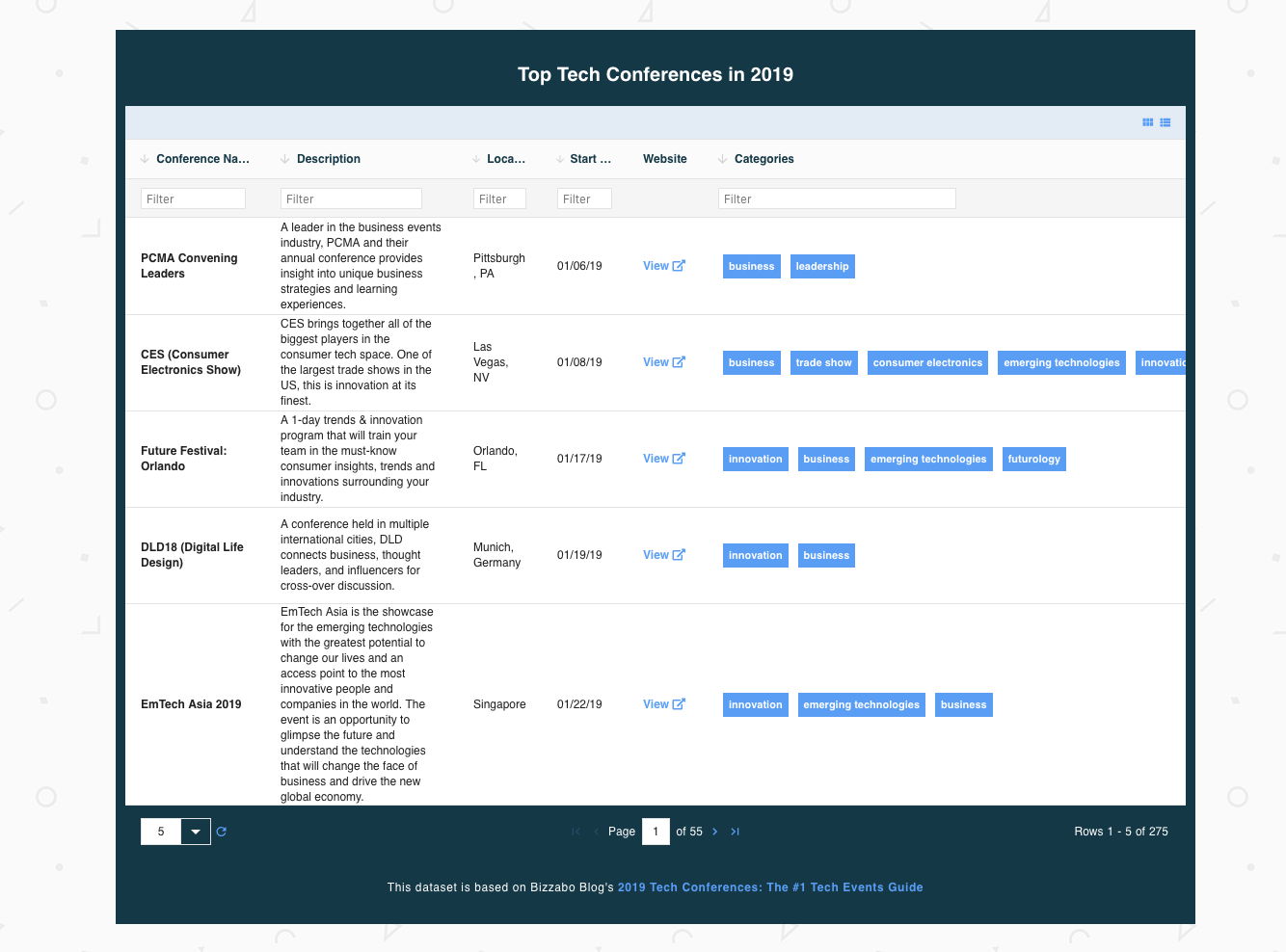Click Rows 1 - 5 of 275 text
This screenshot has height=952, width=1286.
tap(1121, 832)
